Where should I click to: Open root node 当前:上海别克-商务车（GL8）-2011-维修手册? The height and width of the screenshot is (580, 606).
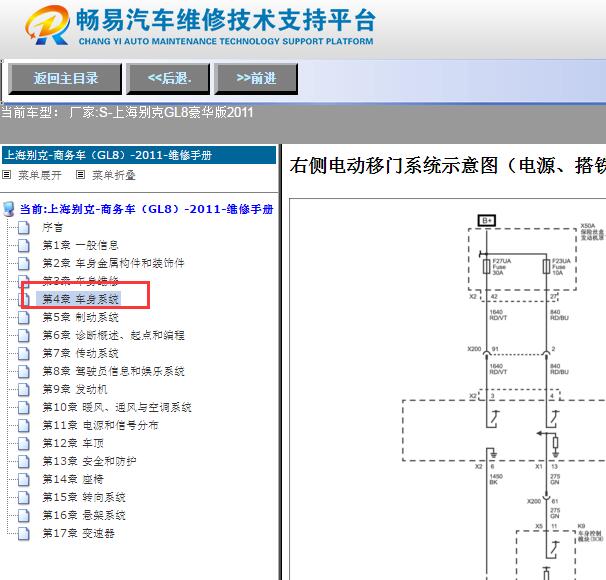coord(146,209)
